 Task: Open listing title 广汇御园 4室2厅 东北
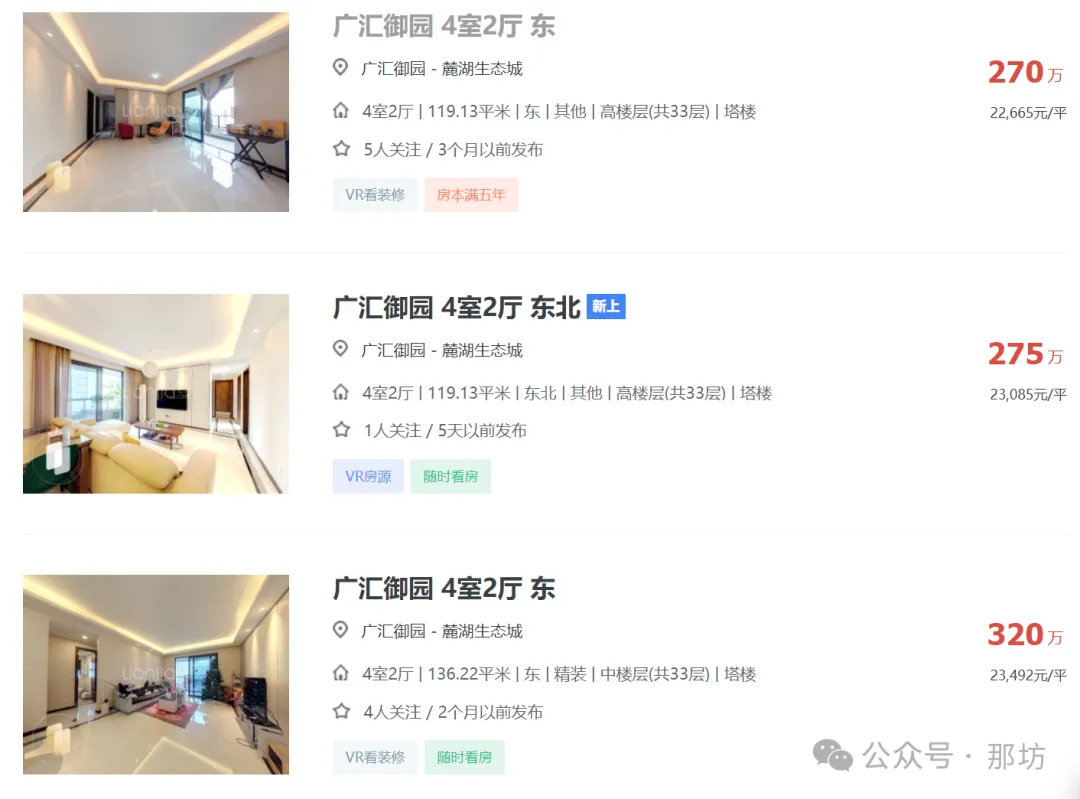point(457,307)
